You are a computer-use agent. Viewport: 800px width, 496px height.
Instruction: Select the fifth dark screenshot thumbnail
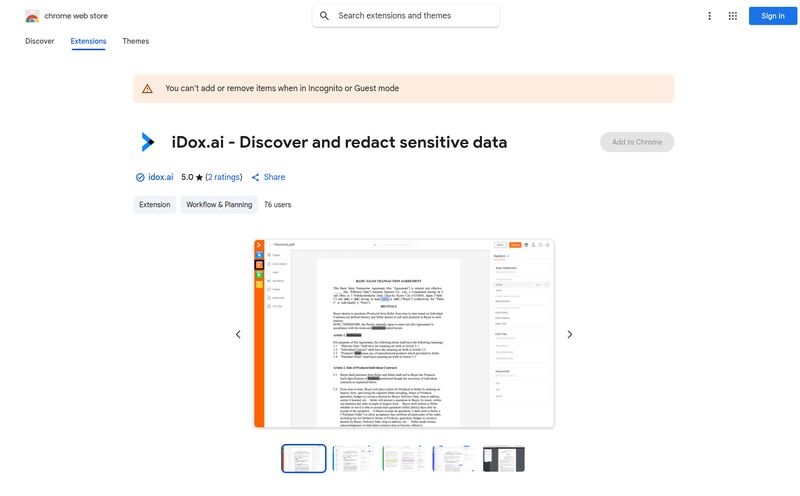pos(504,458)
